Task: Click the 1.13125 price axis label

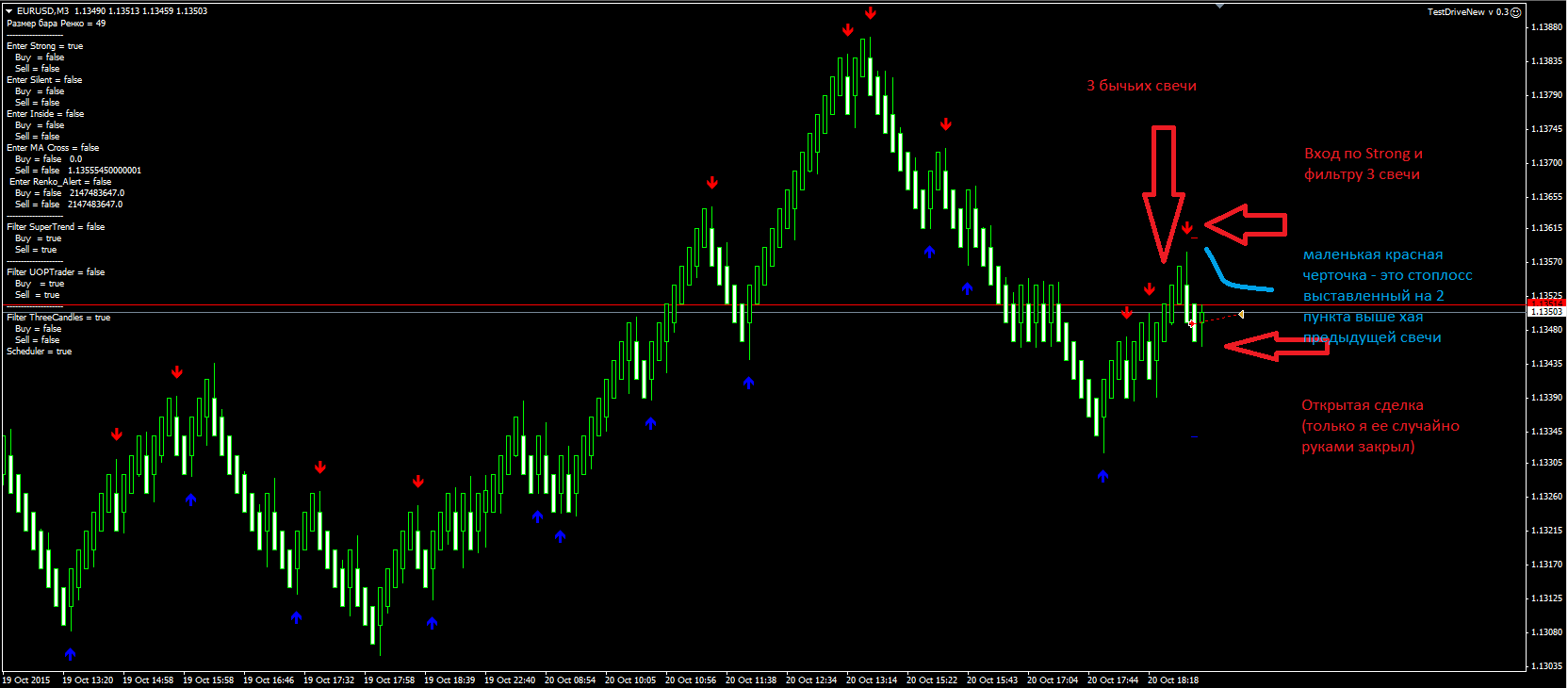Action: pos(1547,598)
